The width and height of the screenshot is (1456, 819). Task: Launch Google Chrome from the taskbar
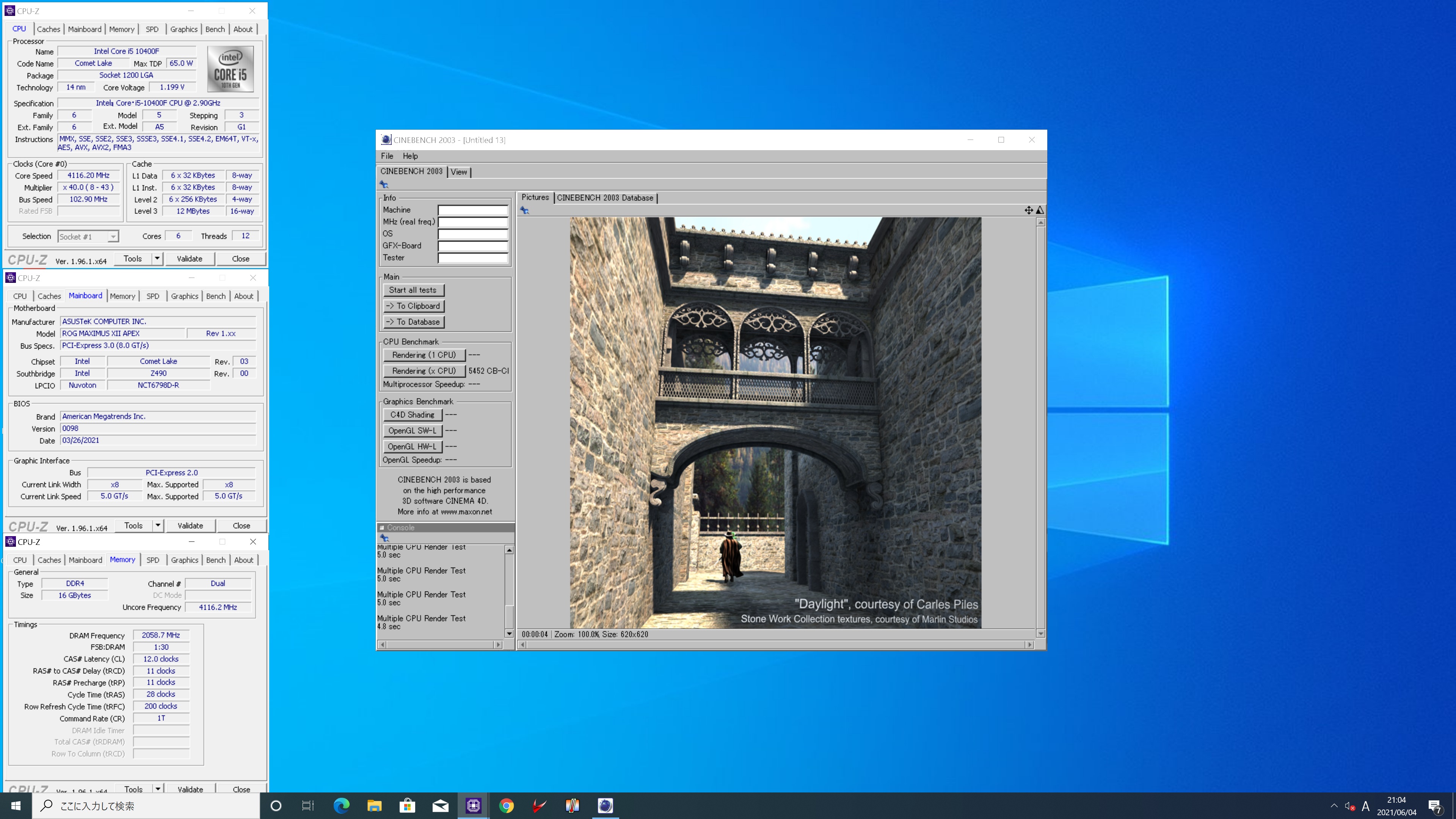pyautogui.click(x=507, y=805)
